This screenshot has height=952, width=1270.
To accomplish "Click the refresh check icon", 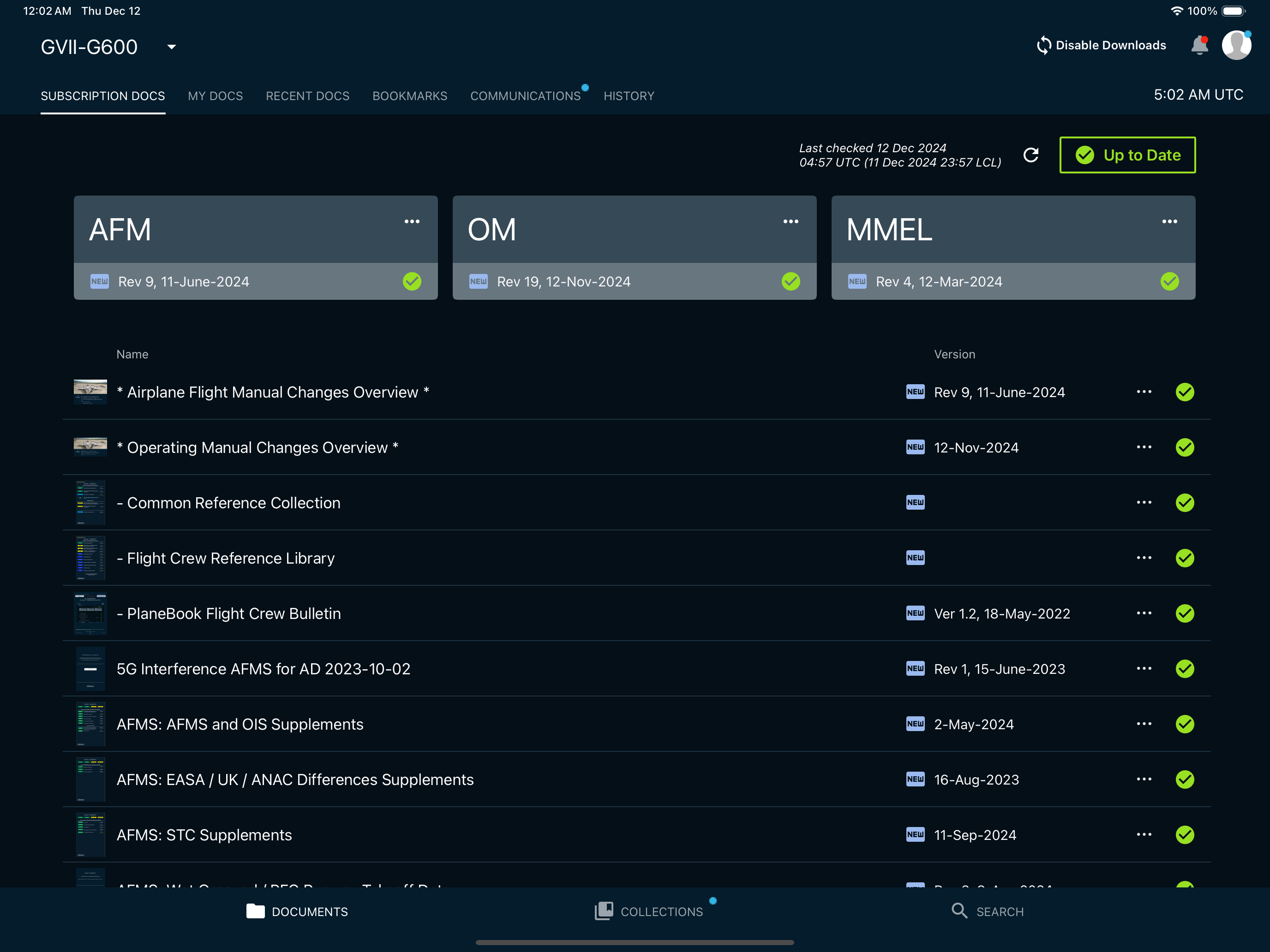I will click(1031, 155).
